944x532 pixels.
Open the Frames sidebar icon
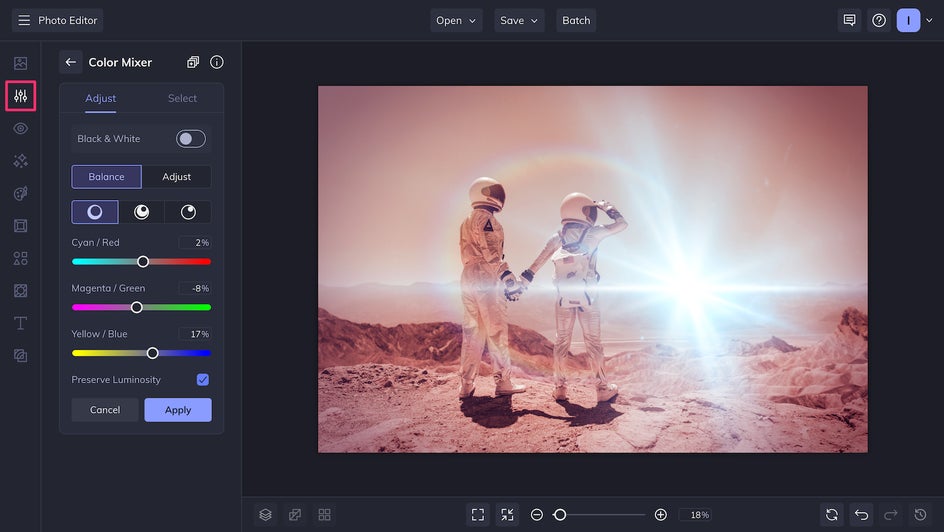tap(20, 226)
